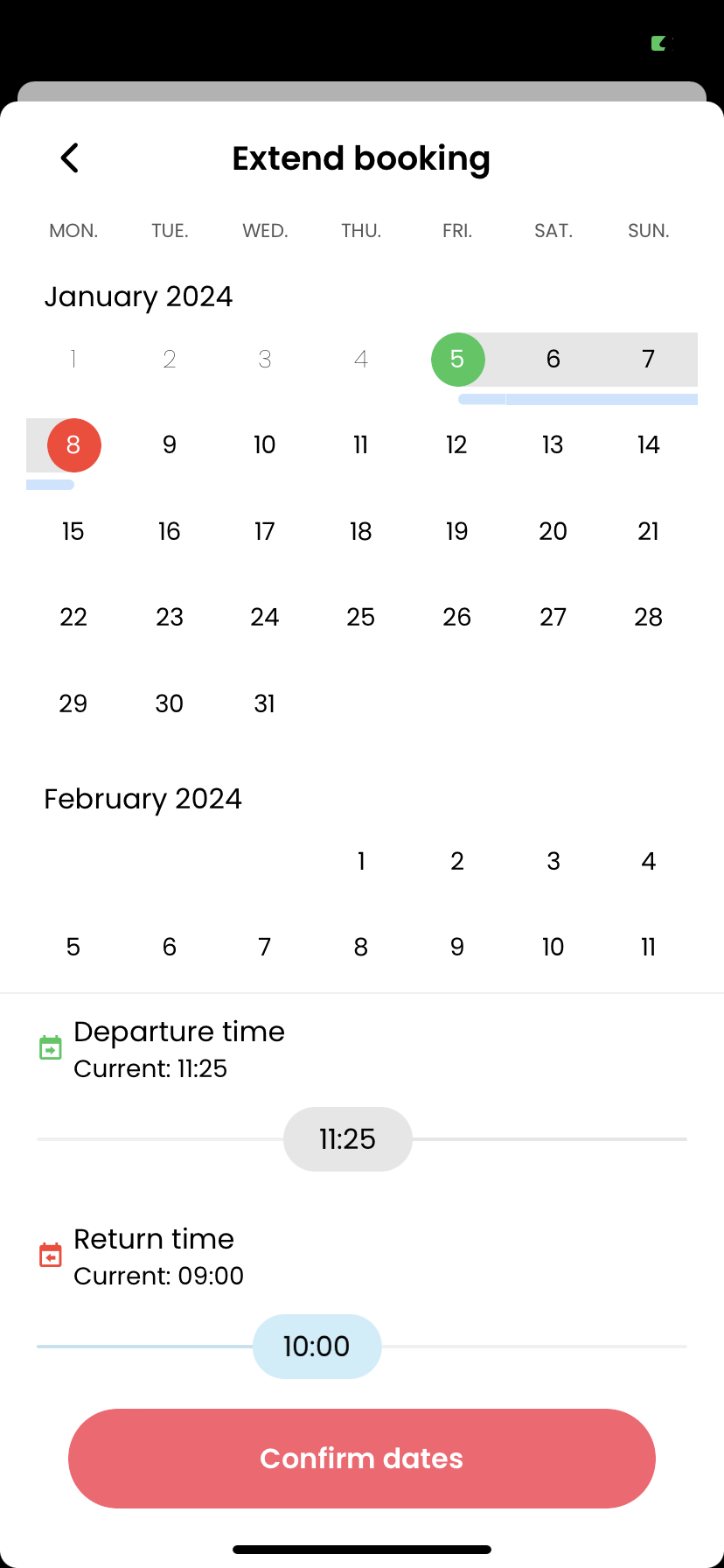Viewport: 724px width, 1568px height.
Task: Select the green start date January 5
Action: click(x=457, y=359)
